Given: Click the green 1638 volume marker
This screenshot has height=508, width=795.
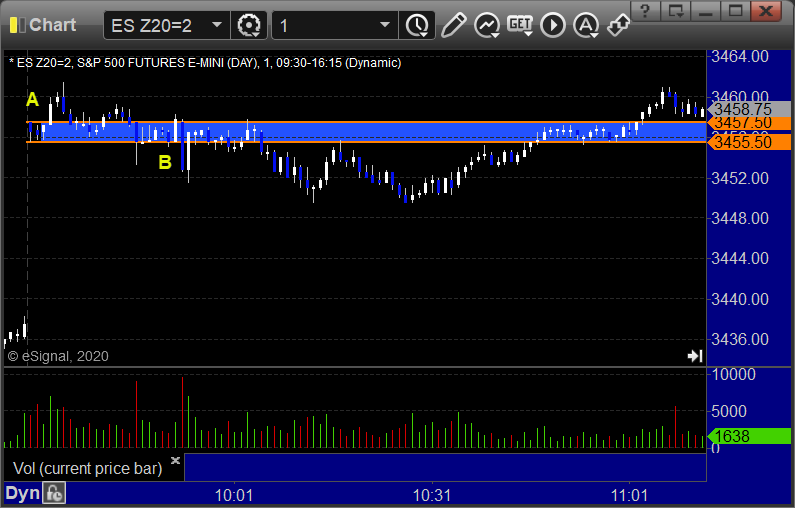Looking at the screenshot, I should [x=749, y=436].
